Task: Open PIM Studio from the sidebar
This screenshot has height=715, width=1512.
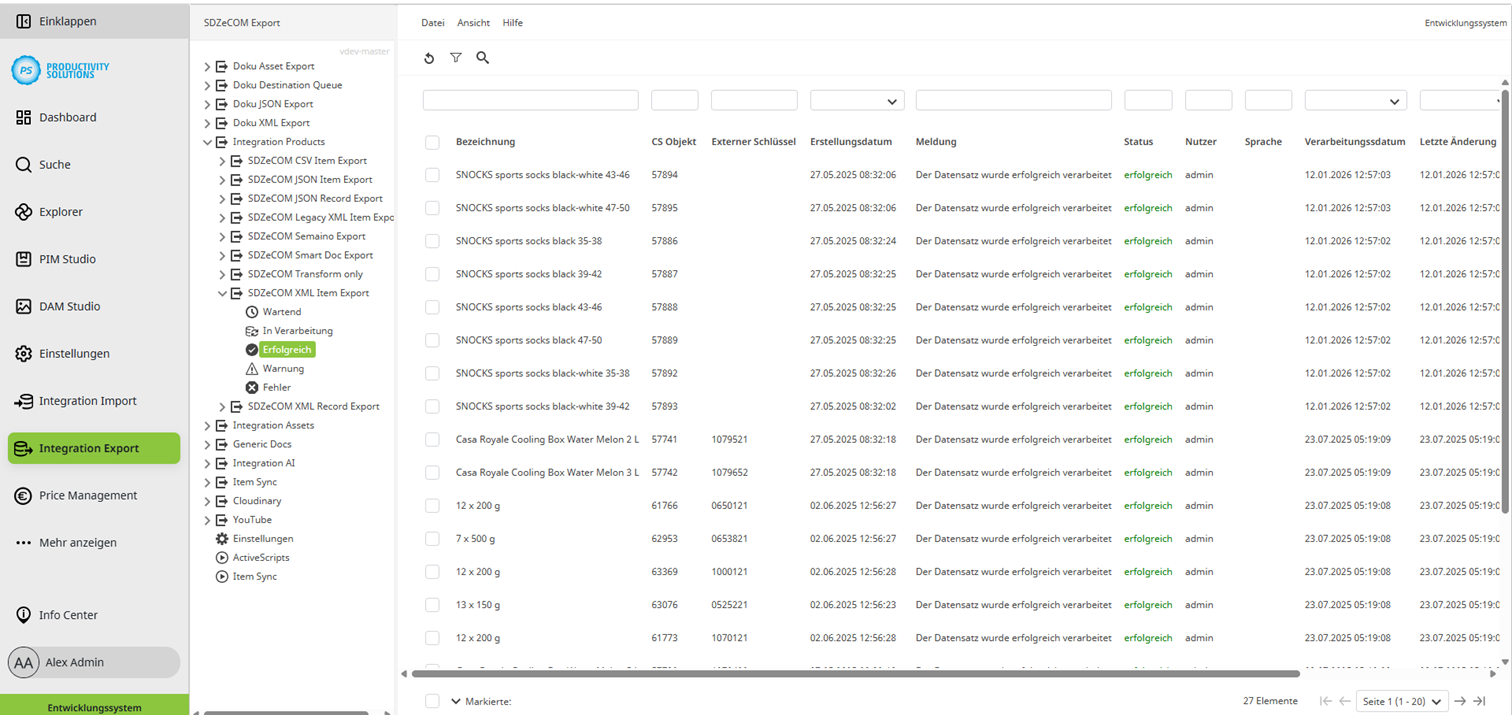Action: click(67, 258)
